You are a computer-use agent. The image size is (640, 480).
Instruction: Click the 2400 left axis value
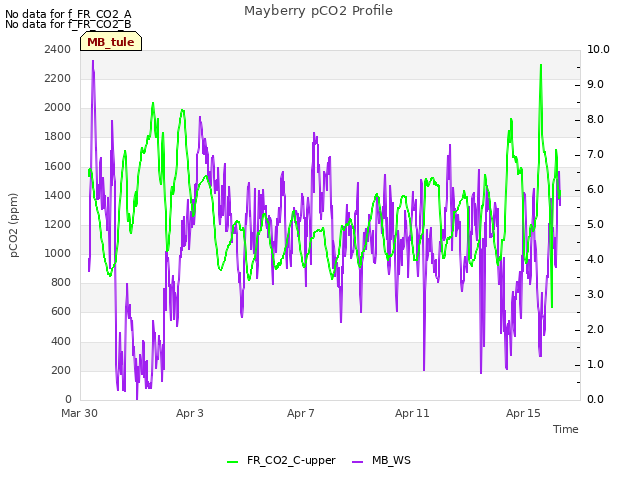(x=58, y=49)
